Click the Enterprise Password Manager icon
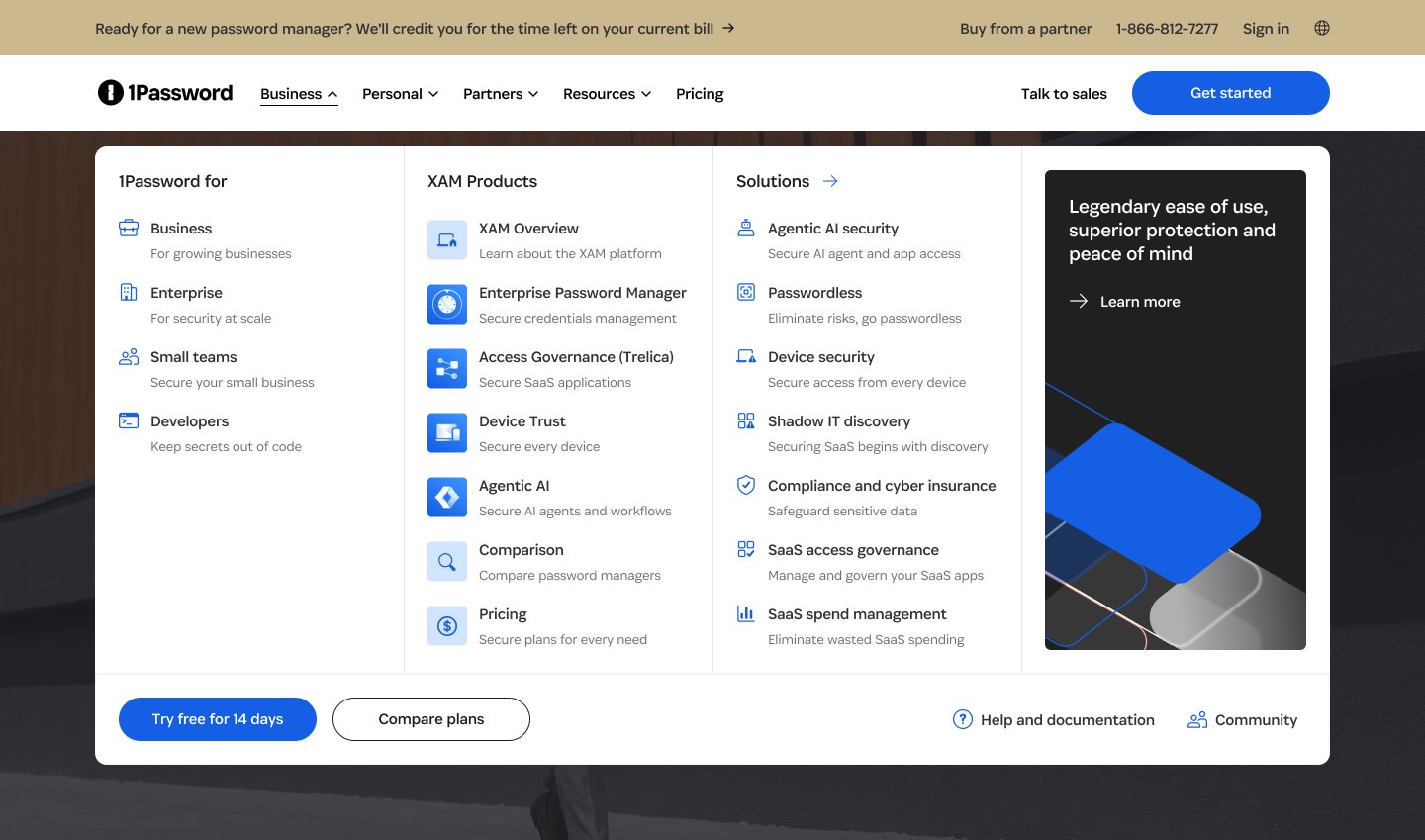This screenshot has width=1425, height=840. click(447, 305)
